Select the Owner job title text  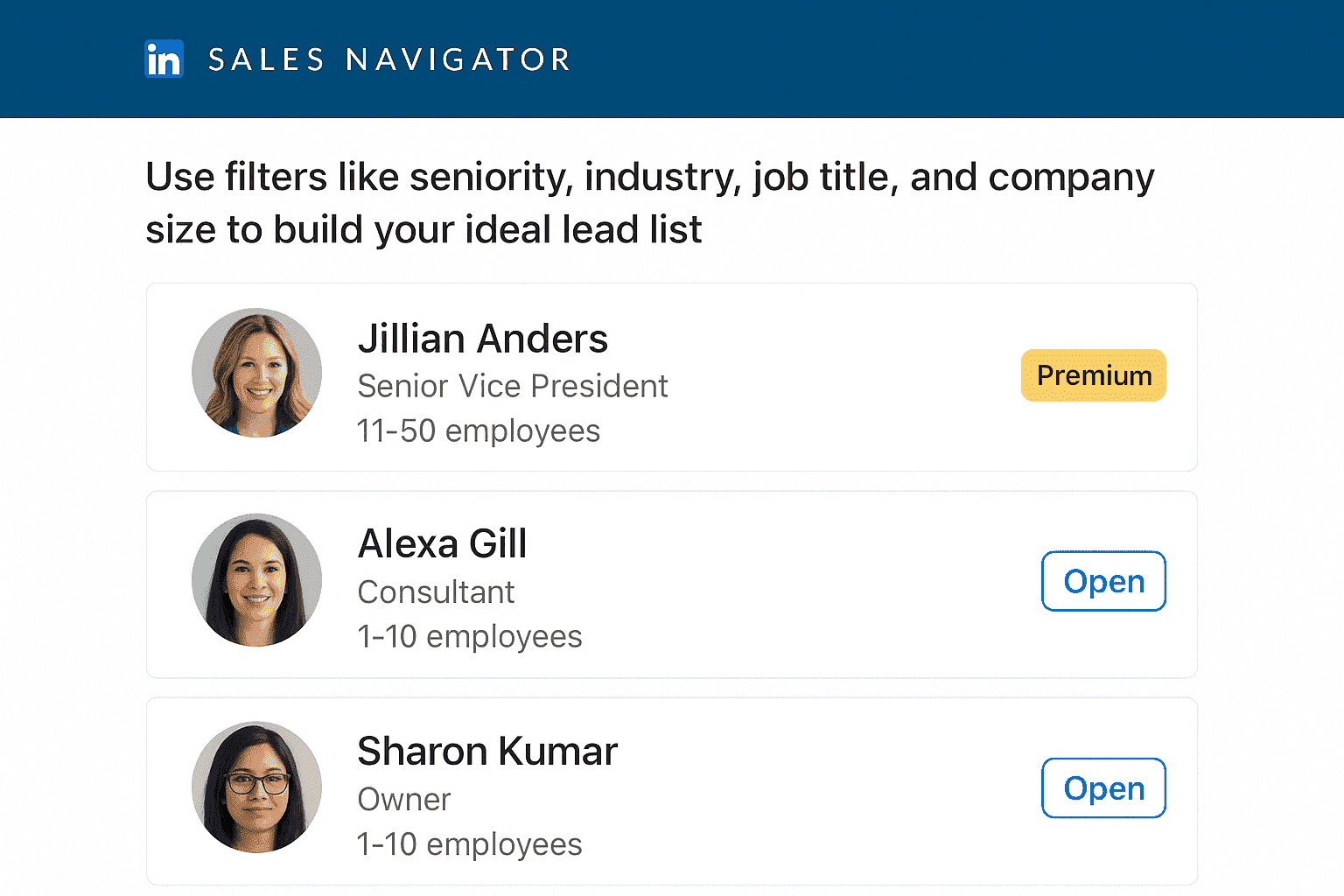tap(403, 800)
